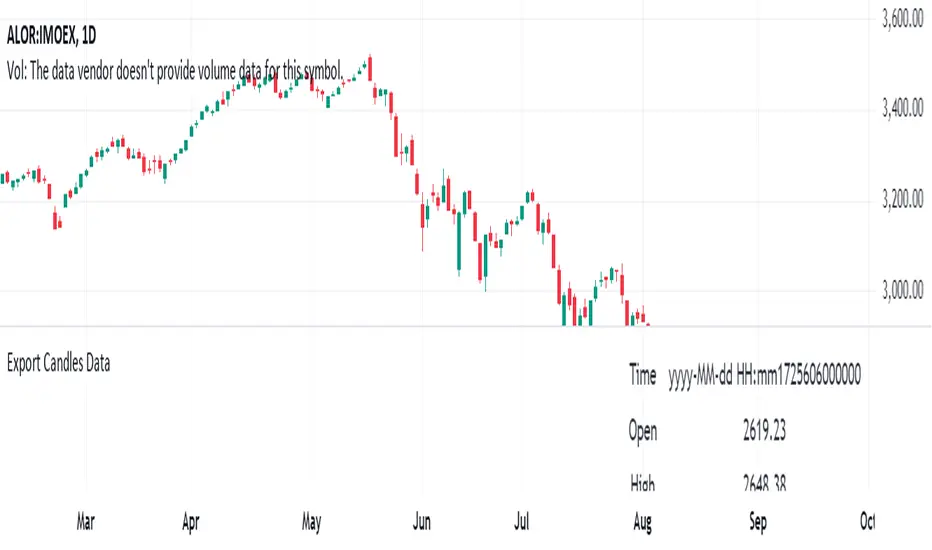Image resolution: width=932 pixels, height=550 pixels.
Task: Click the May month label
Action: coord(312,521)
